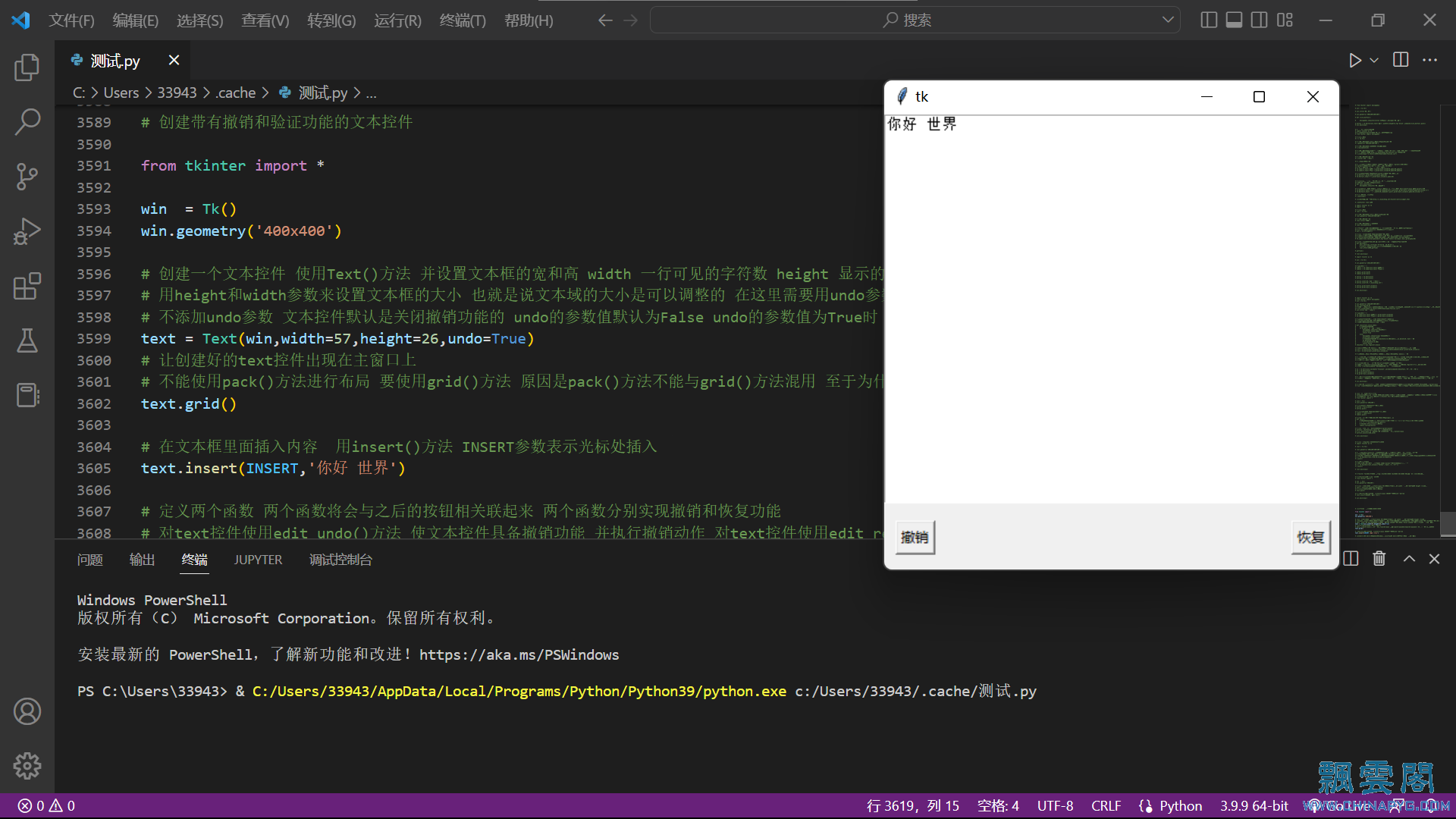This screenshot has height=819, width=1456.
Task: Go forward with navigation arrow
Action: (x=631, y=20)
